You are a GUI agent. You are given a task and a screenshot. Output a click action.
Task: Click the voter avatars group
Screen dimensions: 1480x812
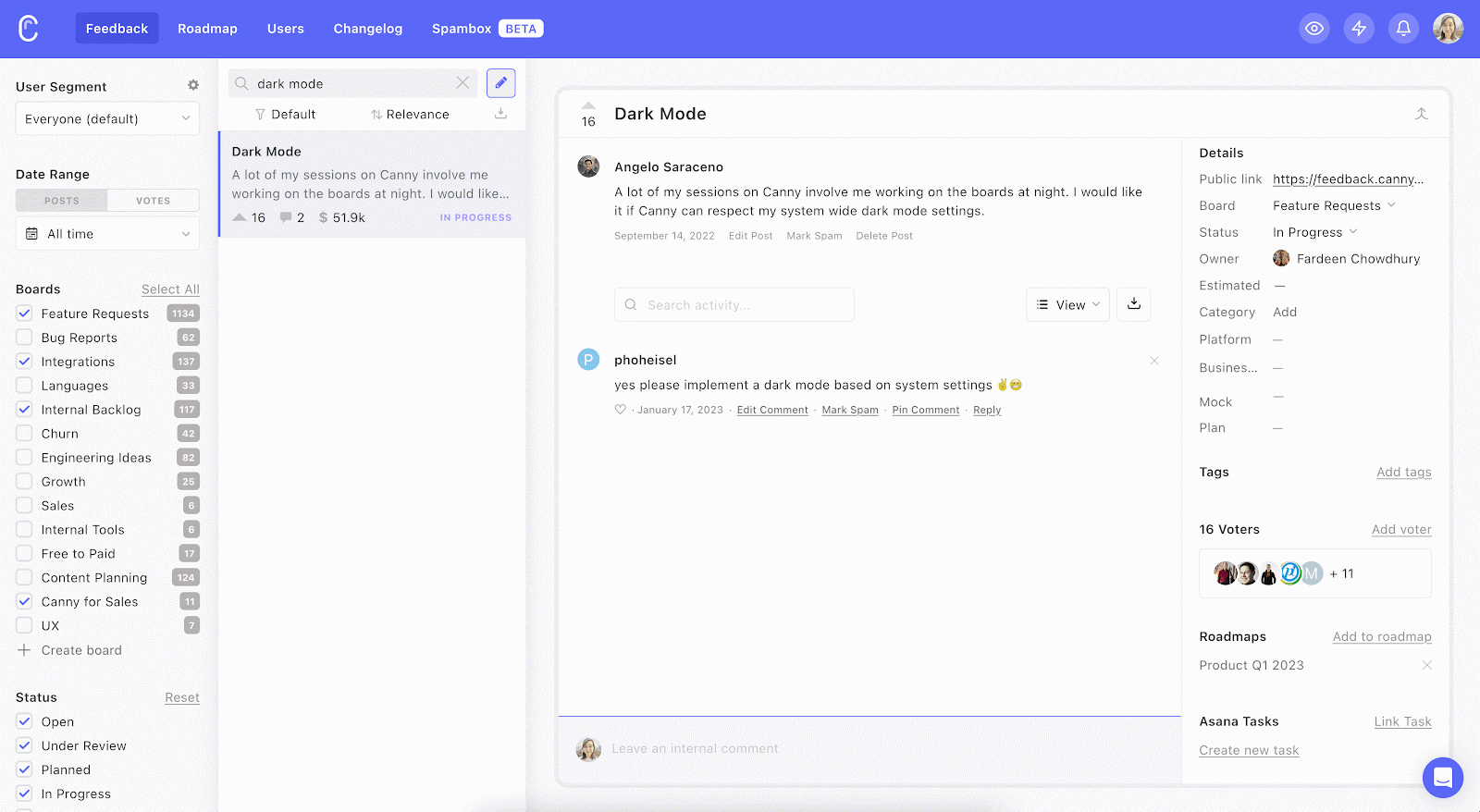click(1269, 573)
